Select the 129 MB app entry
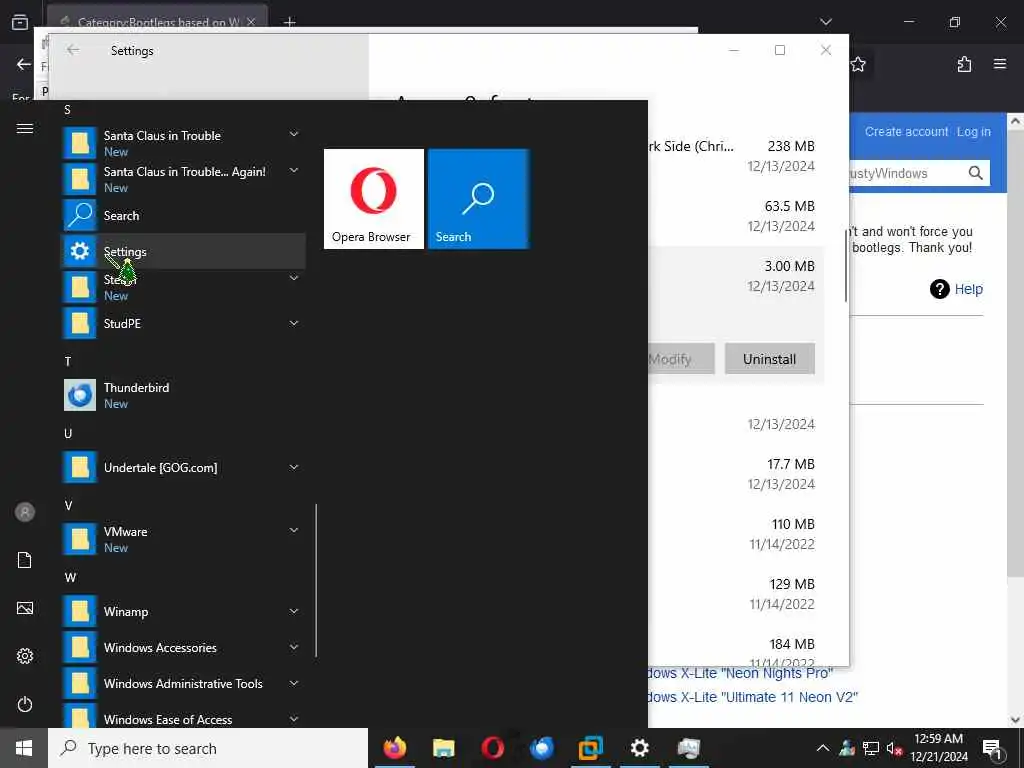The image size is (1024, 768). [735, 594]
